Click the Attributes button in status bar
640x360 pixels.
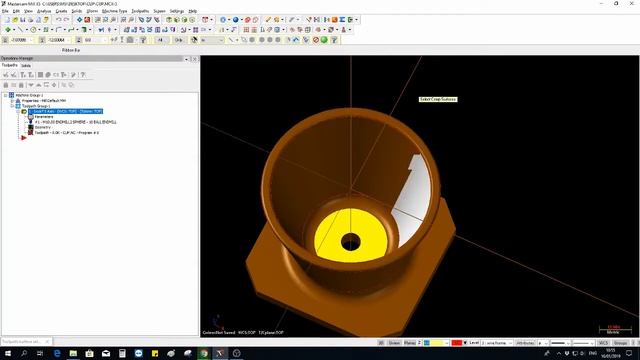[526, 343]
